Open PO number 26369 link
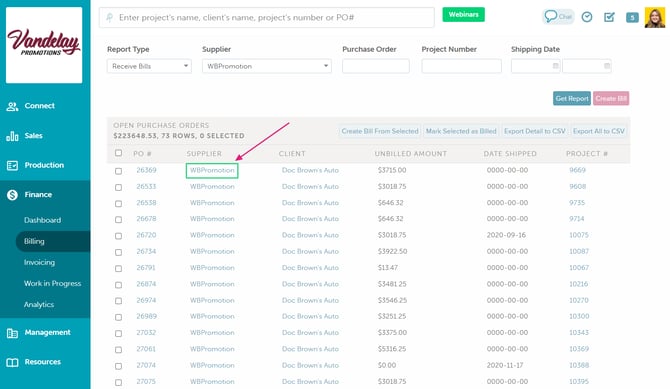The width and height of the screenshot is (670, 389). (x=146, y=170)
